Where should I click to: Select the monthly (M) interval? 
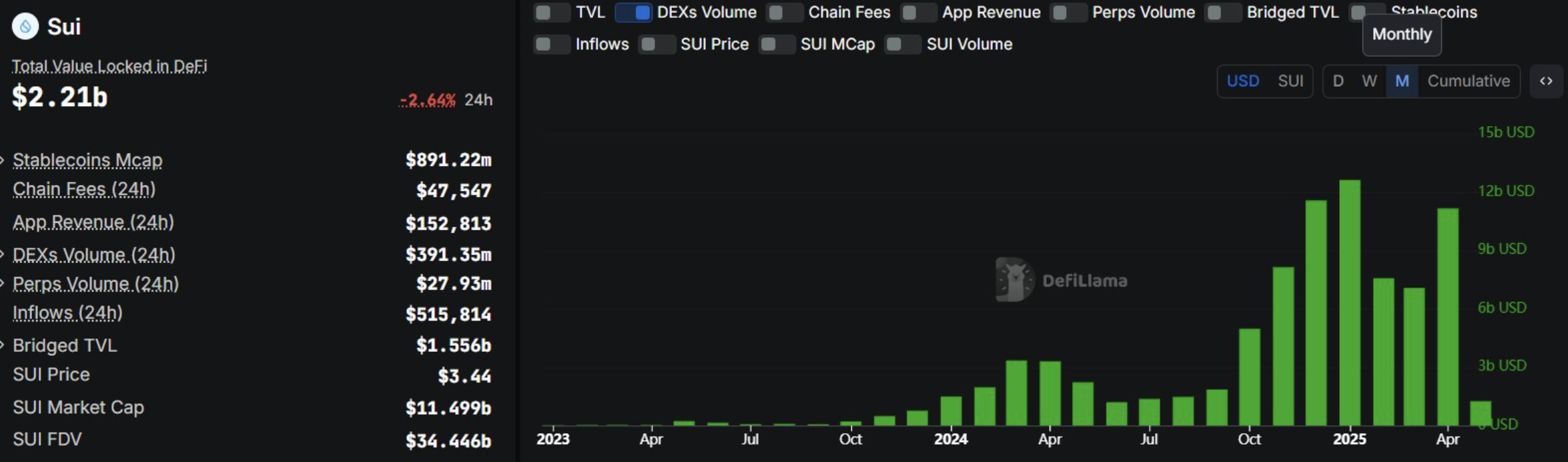pos(1402,81)
